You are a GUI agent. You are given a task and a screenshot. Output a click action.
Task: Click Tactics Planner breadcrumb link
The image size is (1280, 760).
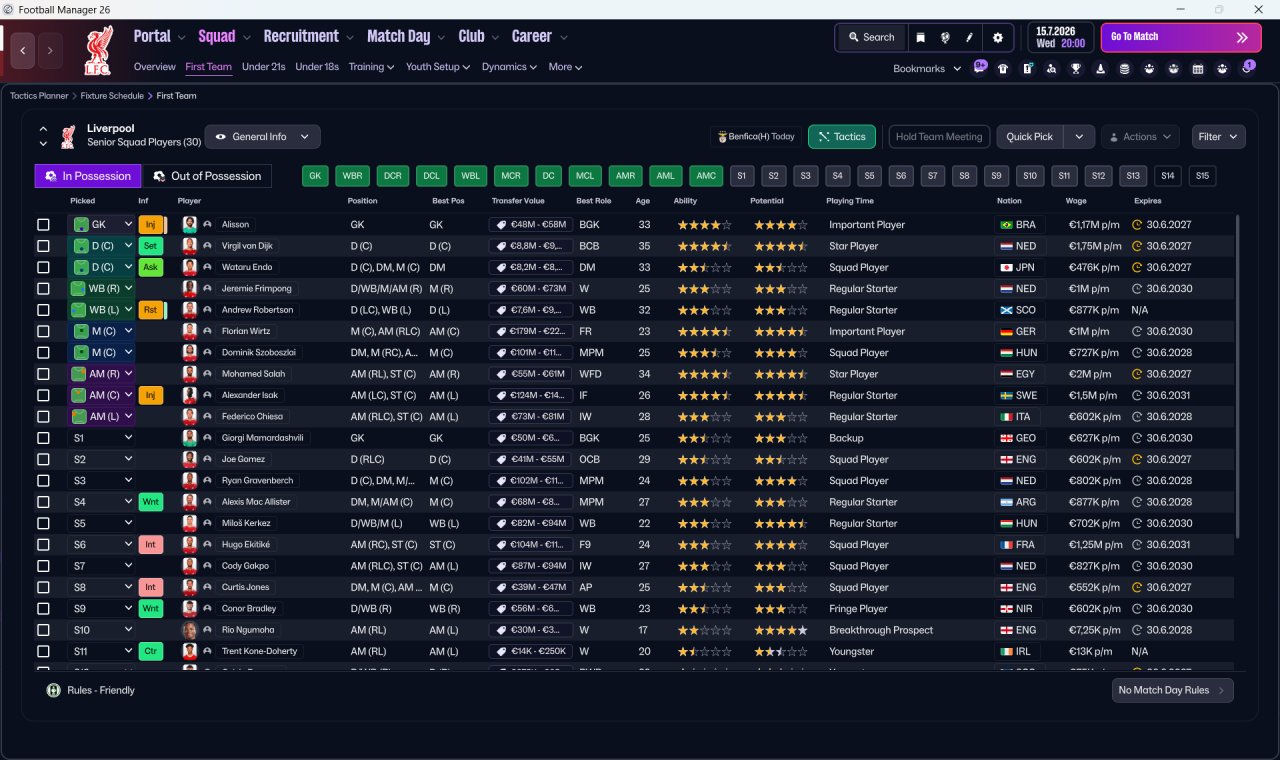click(39, 96)
